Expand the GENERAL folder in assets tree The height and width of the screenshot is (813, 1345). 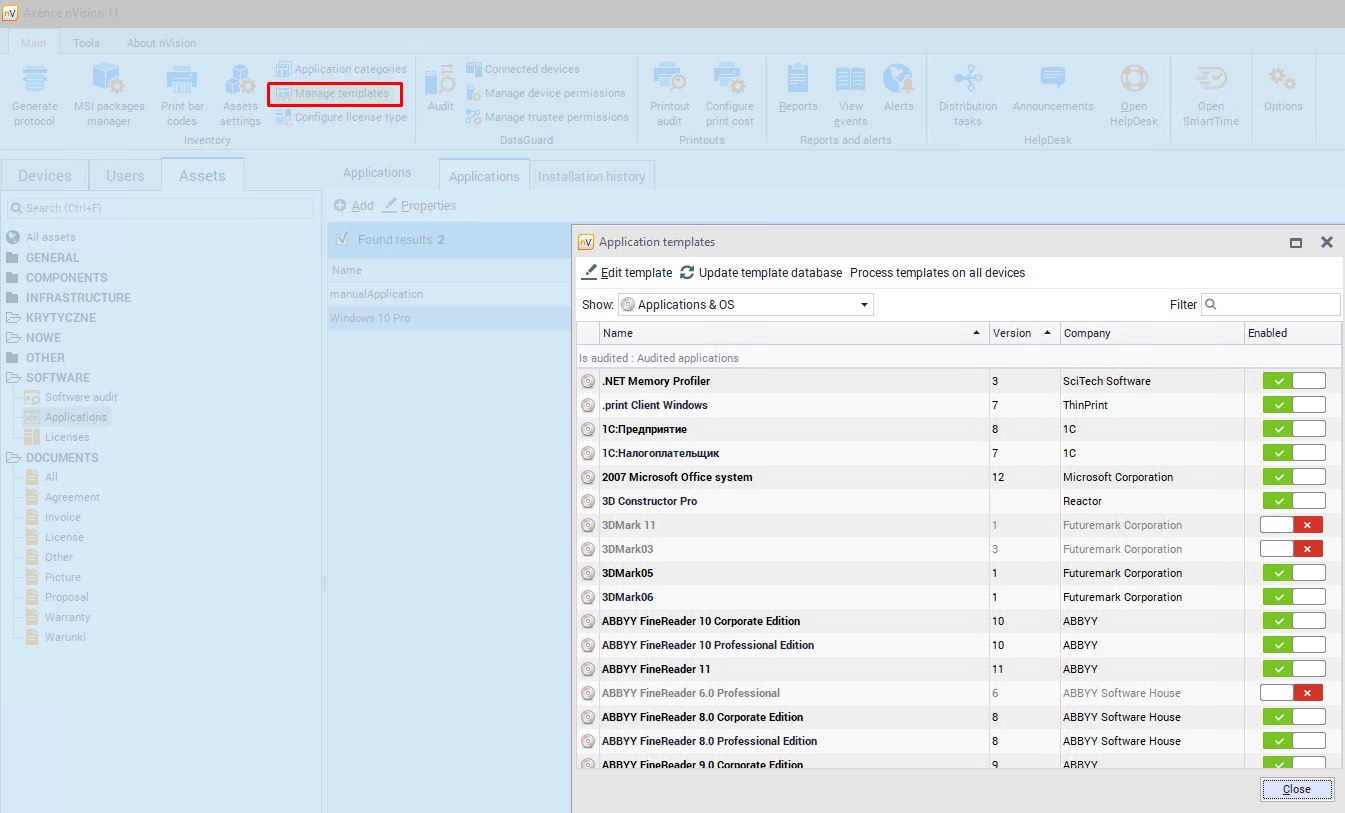coord(52,258)
